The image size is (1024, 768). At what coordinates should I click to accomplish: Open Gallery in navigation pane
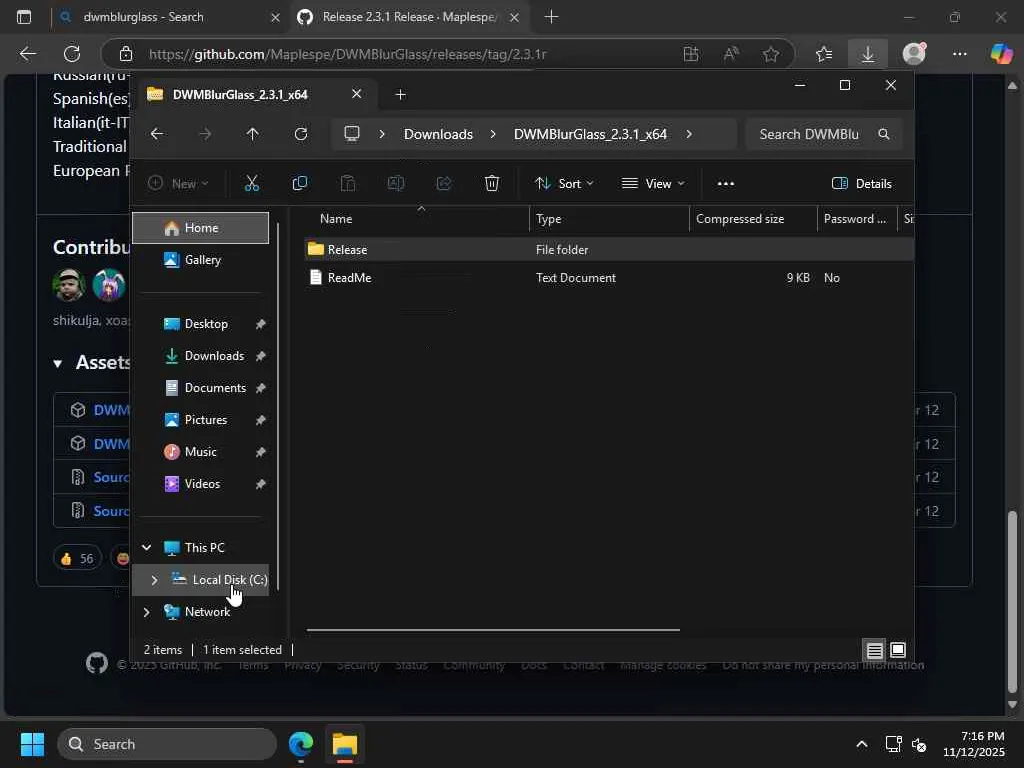click(x=200, y=260)
